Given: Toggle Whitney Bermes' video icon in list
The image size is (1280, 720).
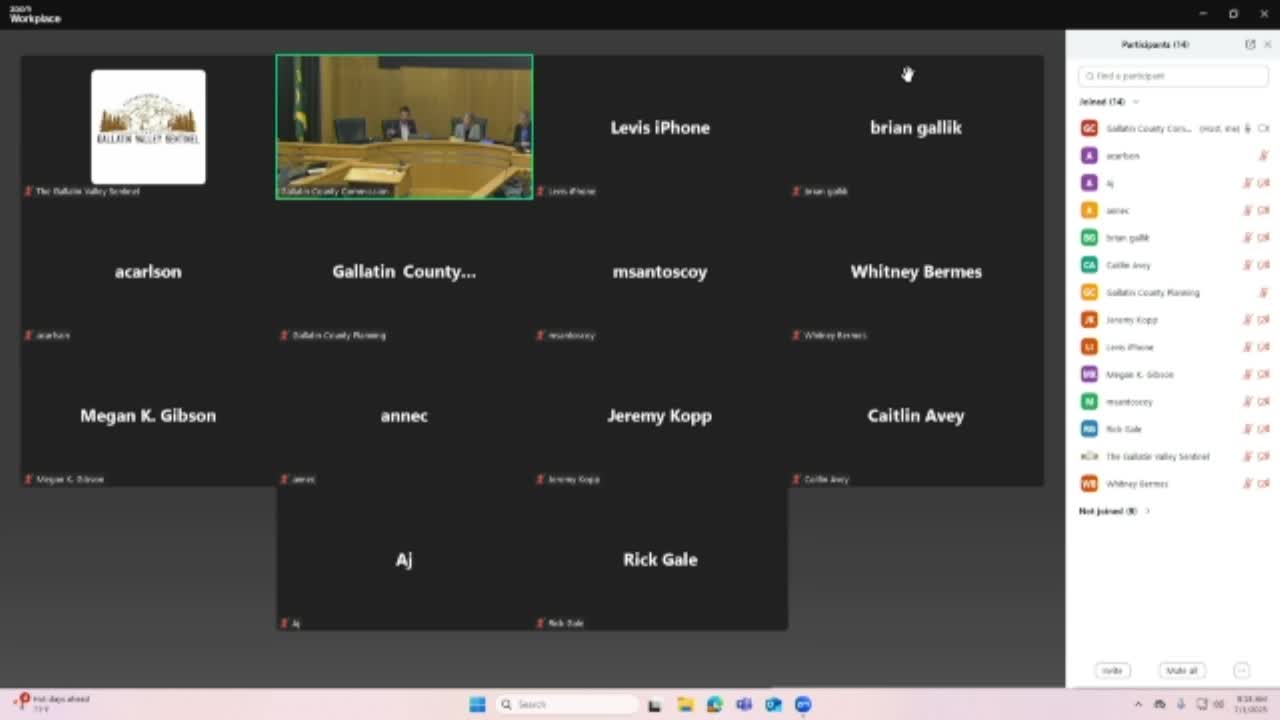Looking at the screenshot, I should (1264, 484).
